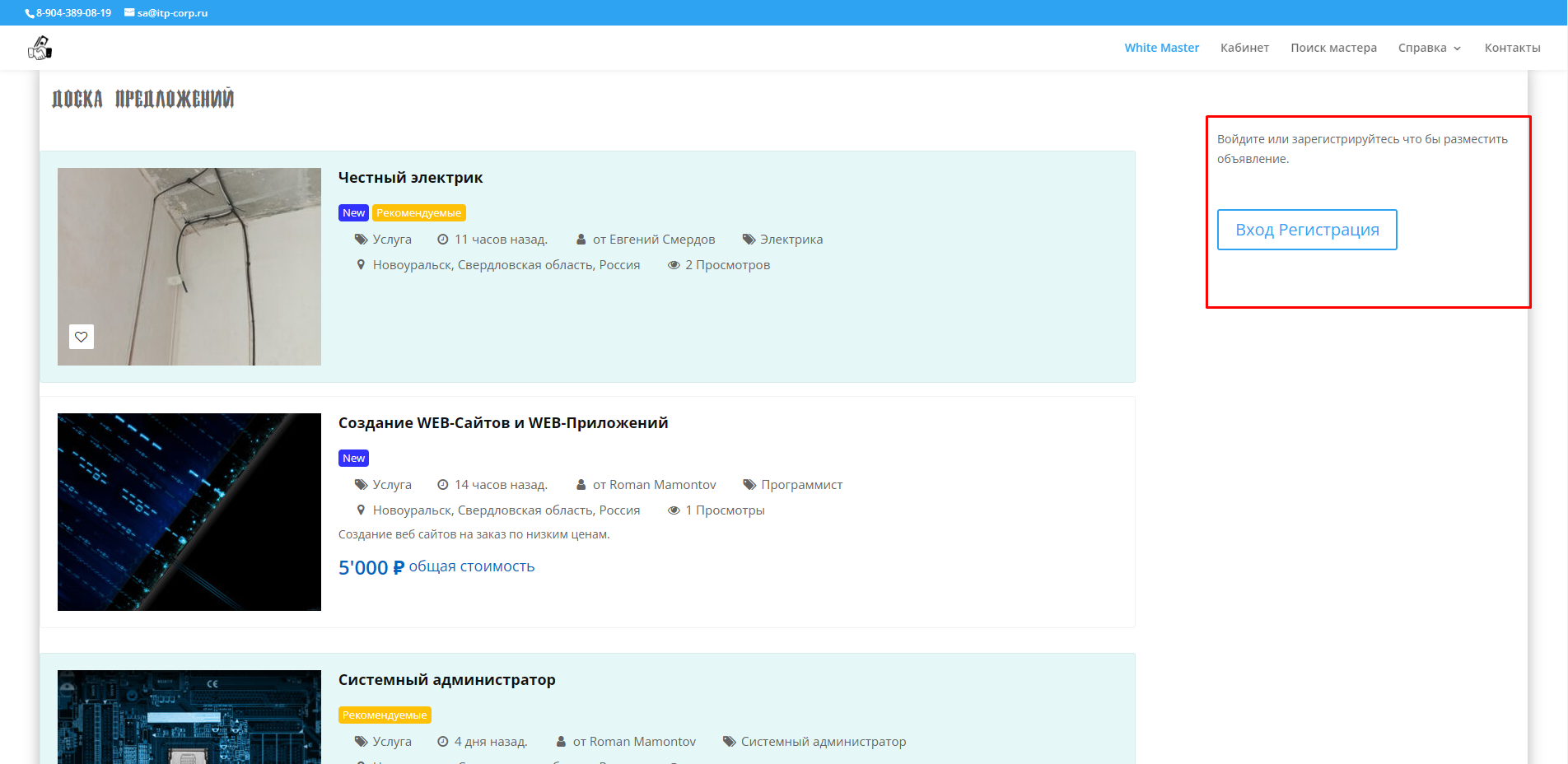The width and height of the screenshot is (1568, 764).
Task: Open Создание WEB-Сайтов и WEB-Приложений listing
Action: pos(502,423)
